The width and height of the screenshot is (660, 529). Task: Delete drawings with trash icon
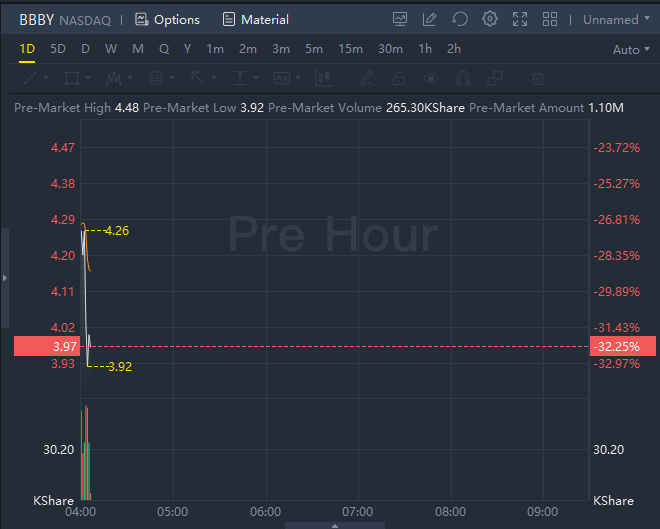tap(538, 78)
